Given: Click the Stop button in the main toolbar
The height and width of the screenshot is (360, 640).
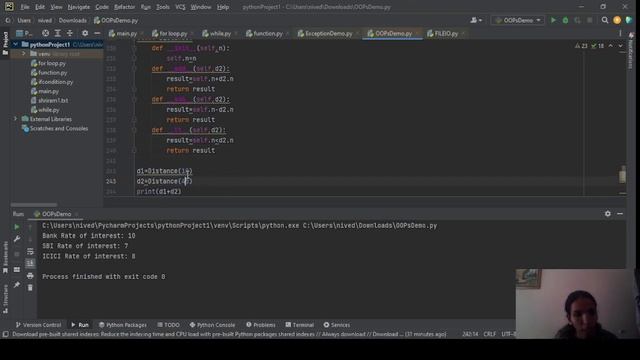Looking at the screenshot, I should 589,20.
